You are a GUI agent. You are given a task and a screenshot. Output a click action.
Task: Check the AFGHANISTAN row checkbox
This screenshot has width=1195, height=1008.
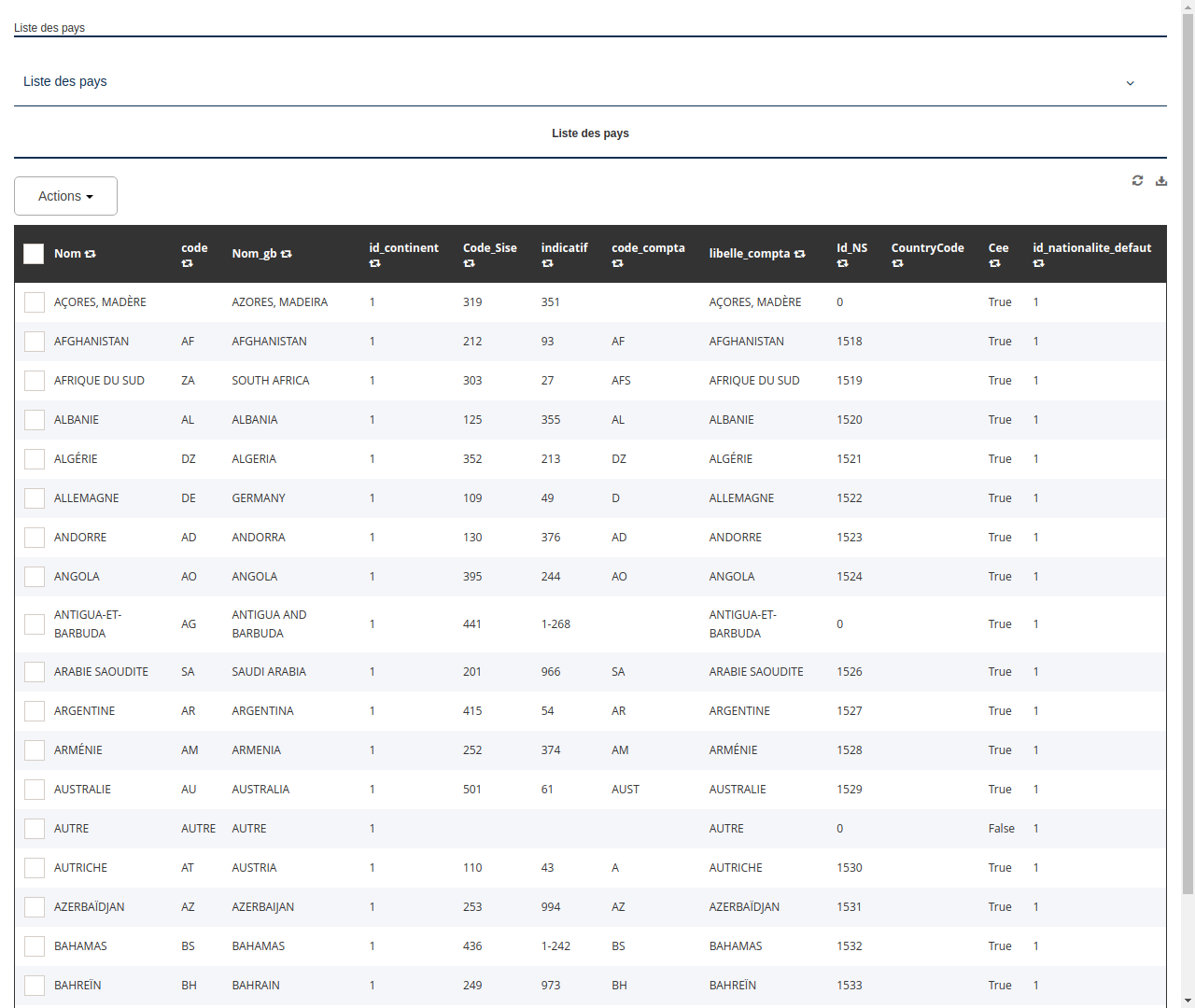click(x=35, y=341)
